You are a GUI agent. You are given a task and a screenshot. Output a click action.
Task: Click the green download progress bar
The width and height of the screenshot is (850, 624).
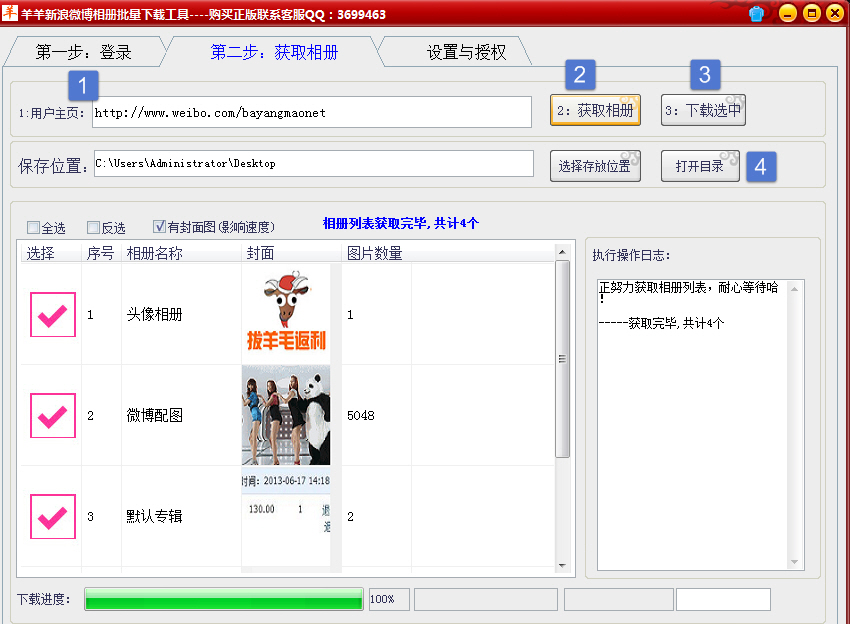(223, 599)
